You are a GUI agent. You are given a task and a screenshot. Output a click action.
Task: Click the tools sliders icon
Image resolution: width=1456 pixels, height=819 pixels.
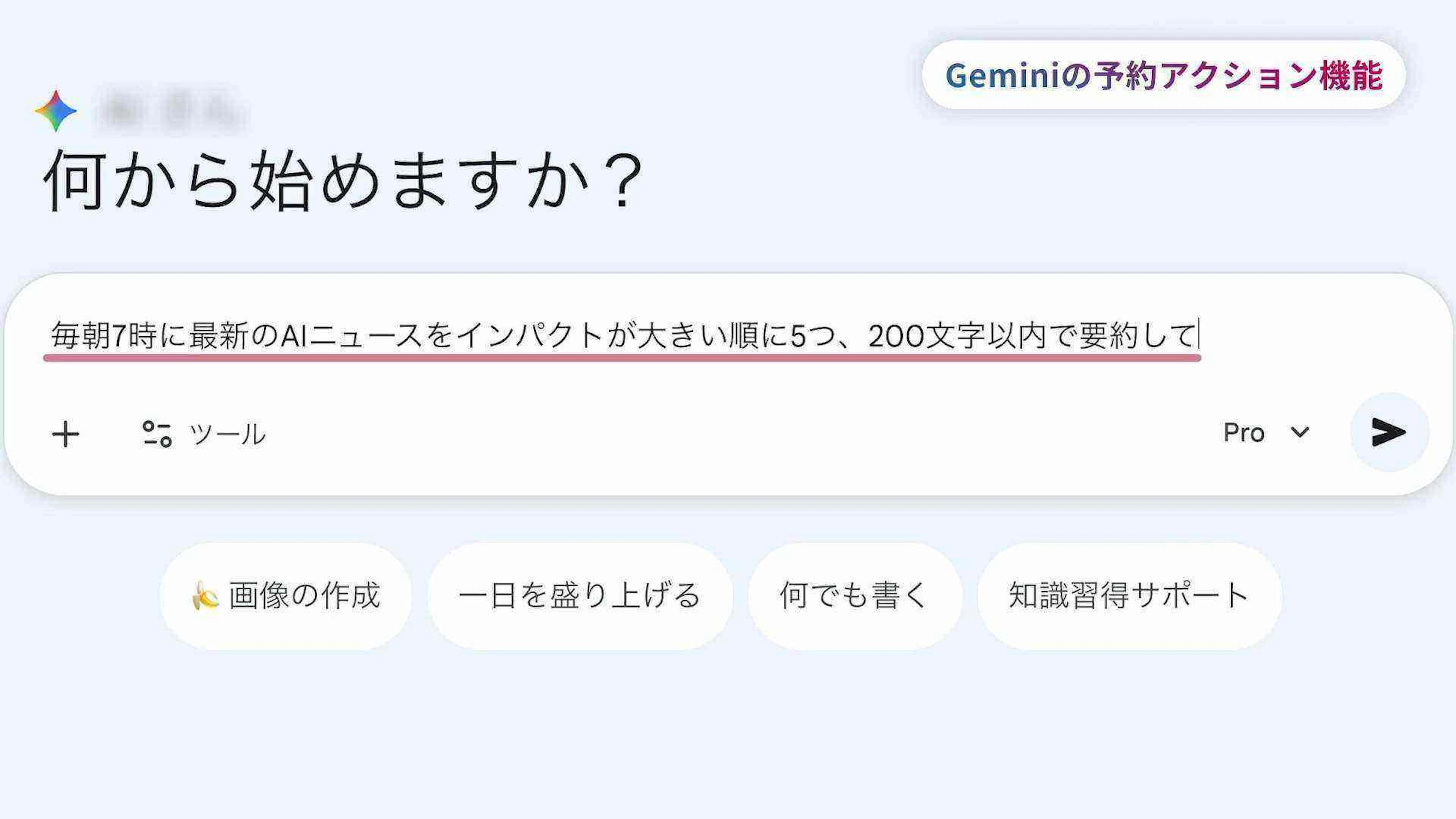tap(157, 434)
